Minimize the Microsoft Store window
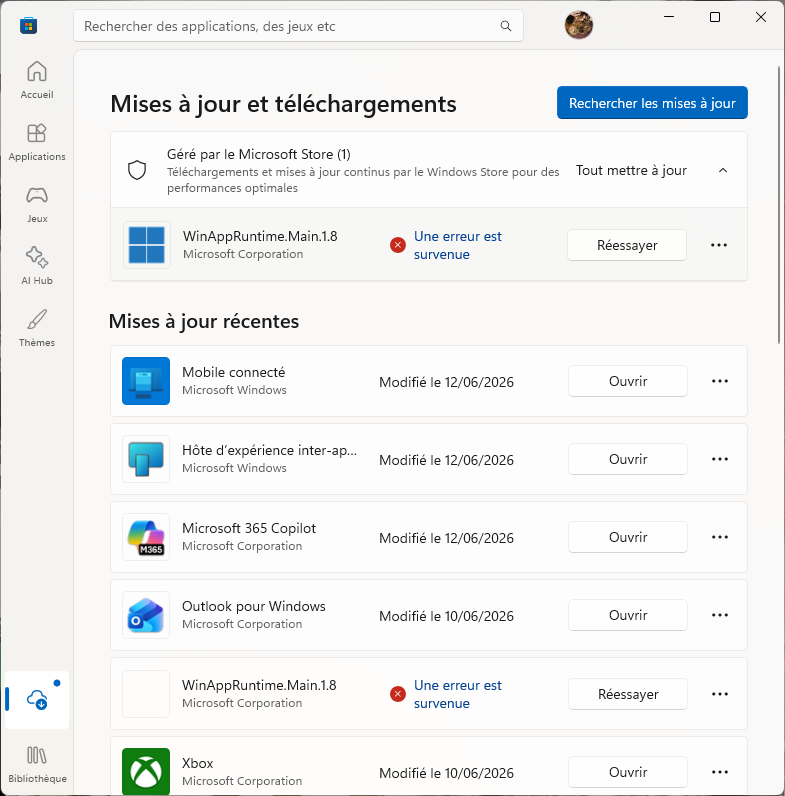Viewport: 785px width, 796px height. 669,17
